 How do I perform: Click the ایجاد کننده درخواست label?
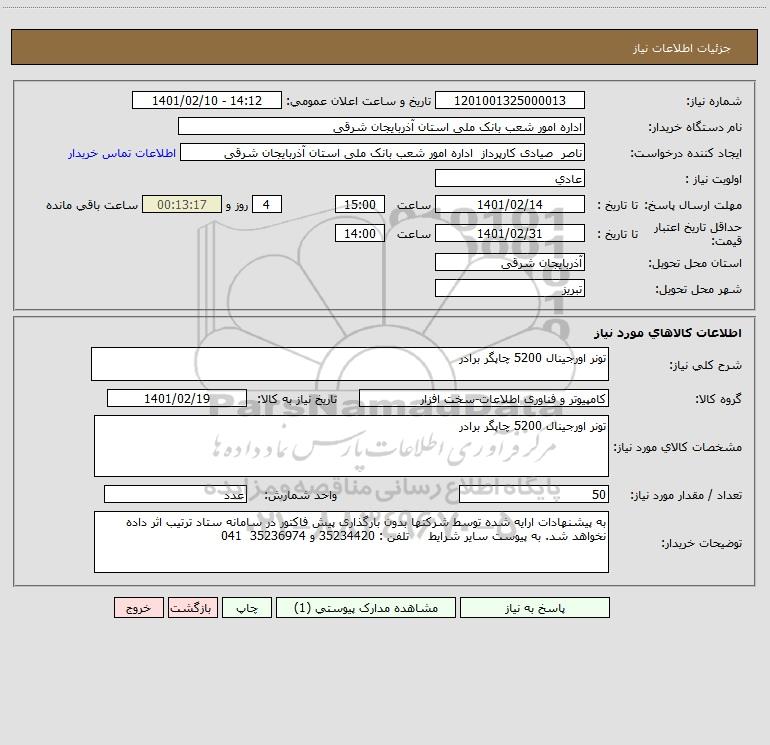pyautogui.click(x=686, y=154)
